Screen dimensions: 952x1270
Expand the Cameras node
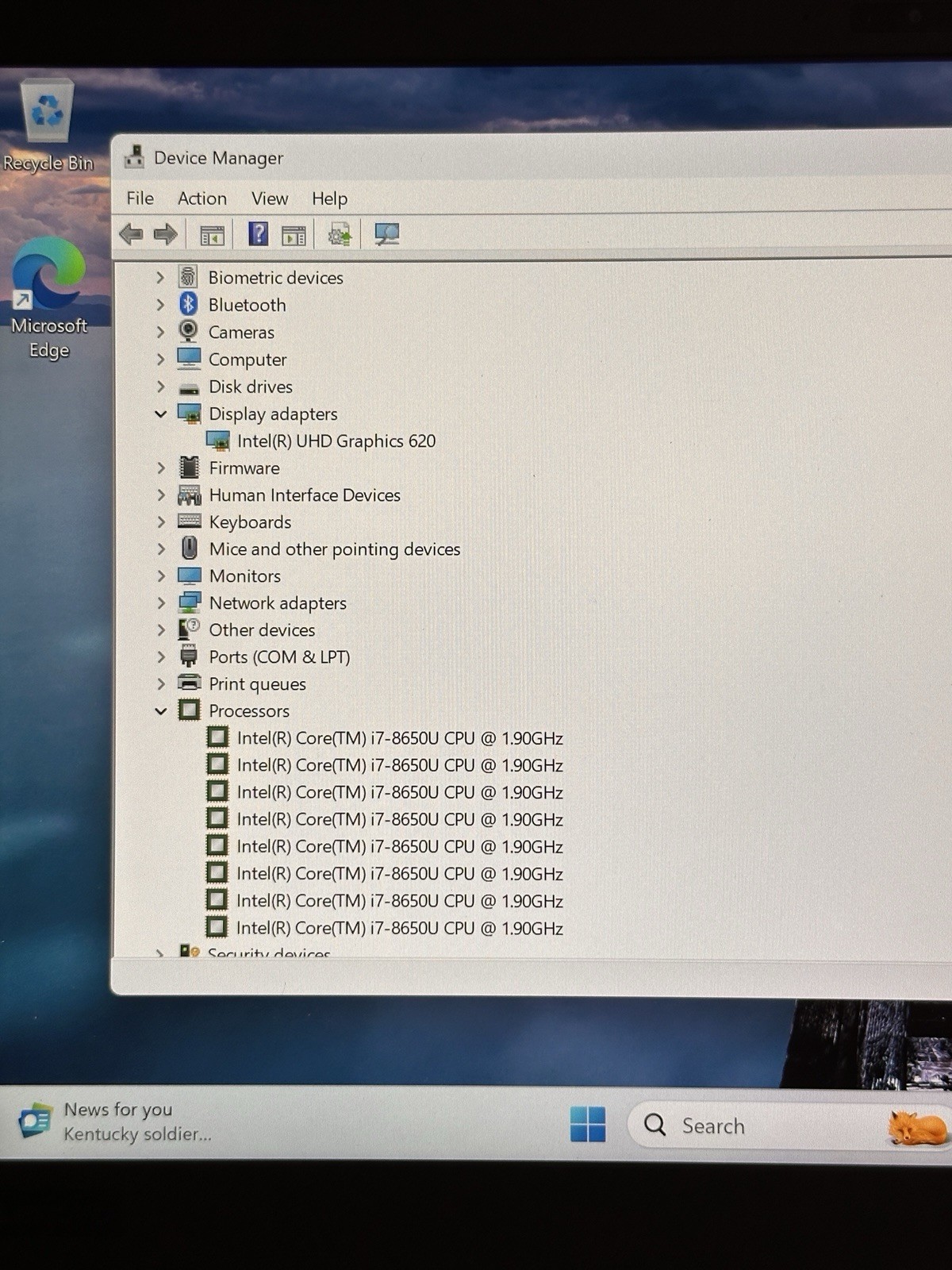point(160,332)
